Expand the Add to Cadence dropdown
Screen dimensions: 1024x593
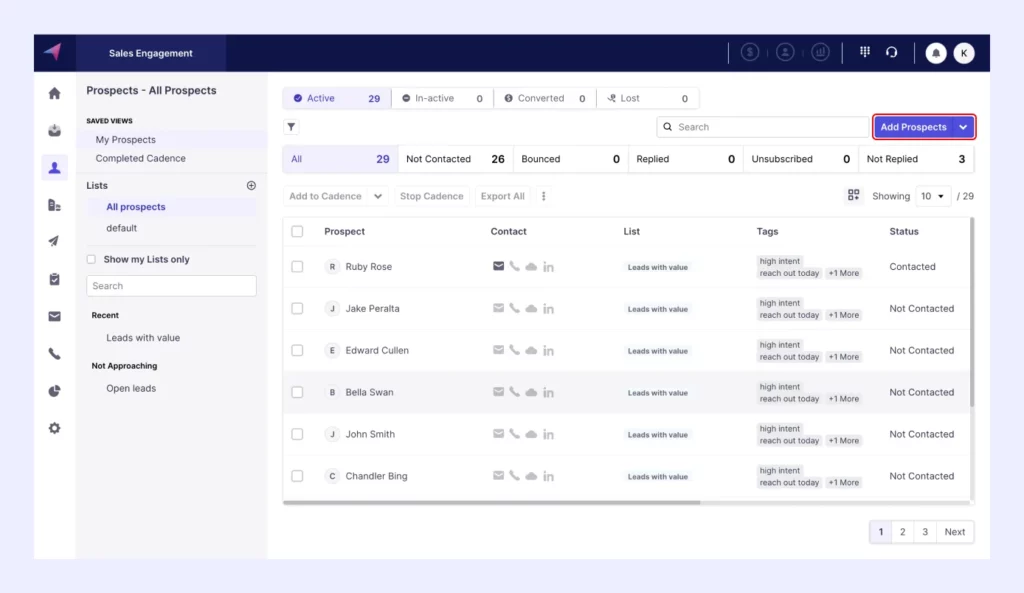tap(378, 196)
